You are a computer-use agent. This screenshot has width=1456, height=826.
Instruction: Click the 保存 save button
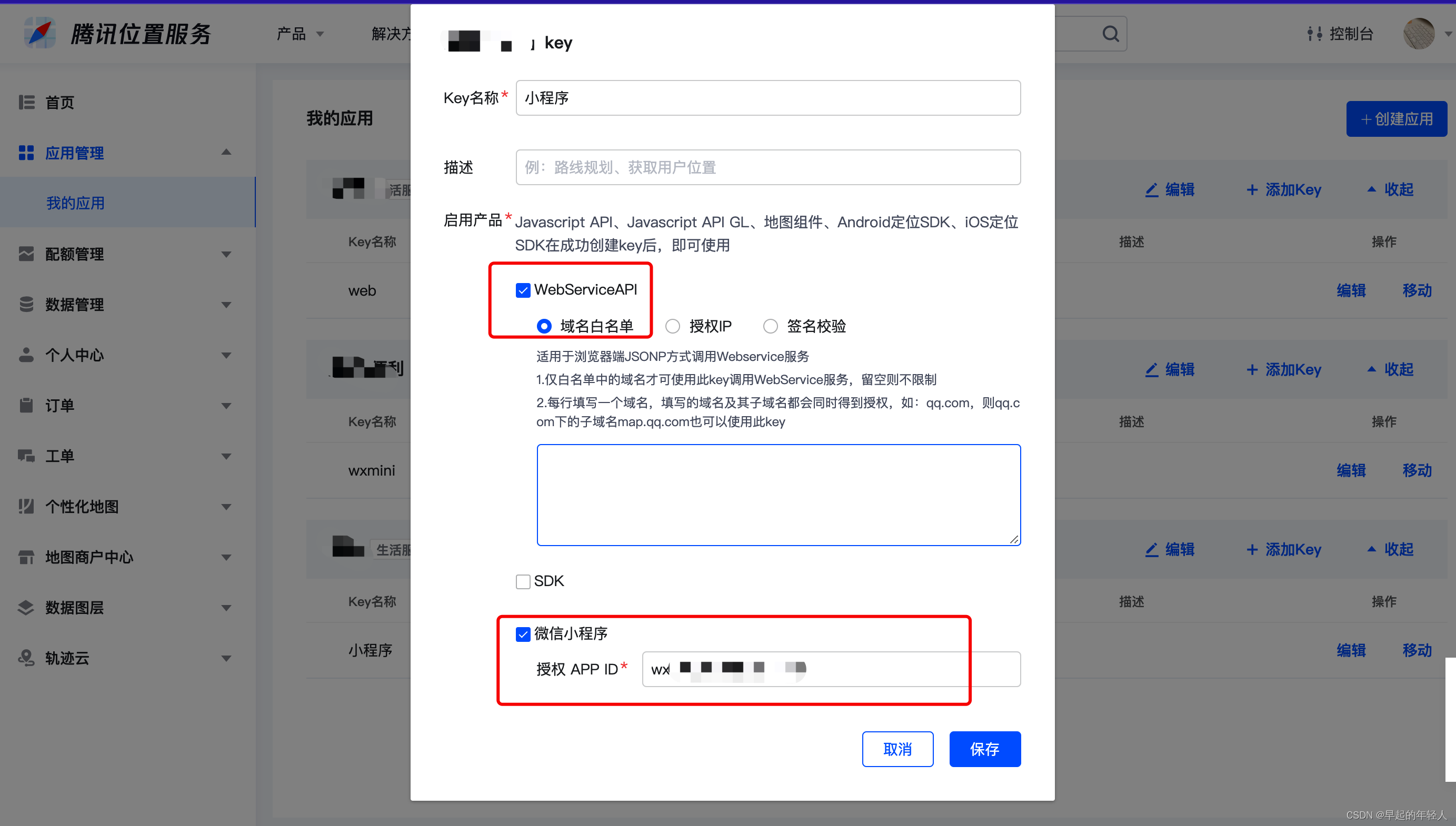point(984,749)
